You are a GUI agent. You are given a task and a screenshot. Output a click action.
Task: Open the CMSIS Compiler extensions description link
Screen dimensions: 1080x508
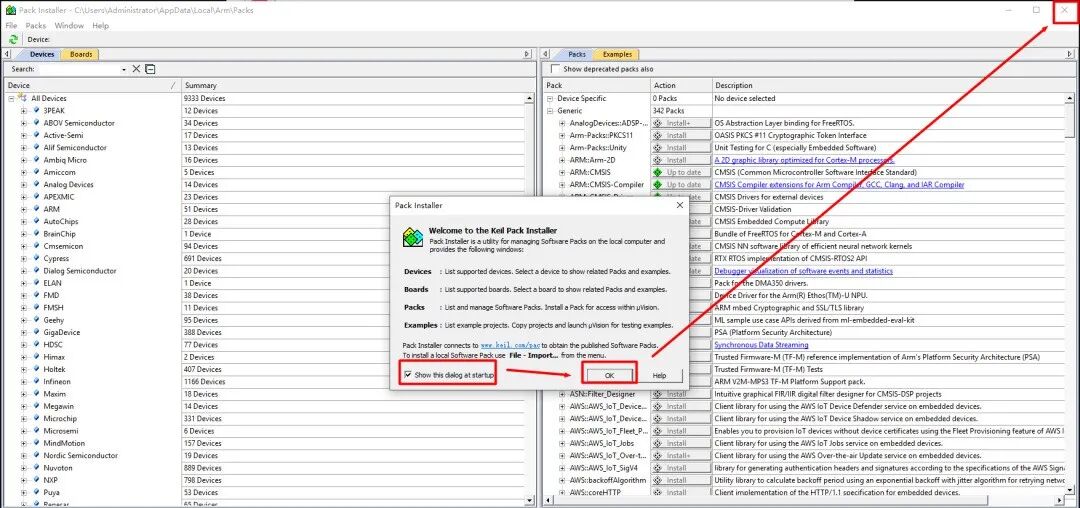839,184
